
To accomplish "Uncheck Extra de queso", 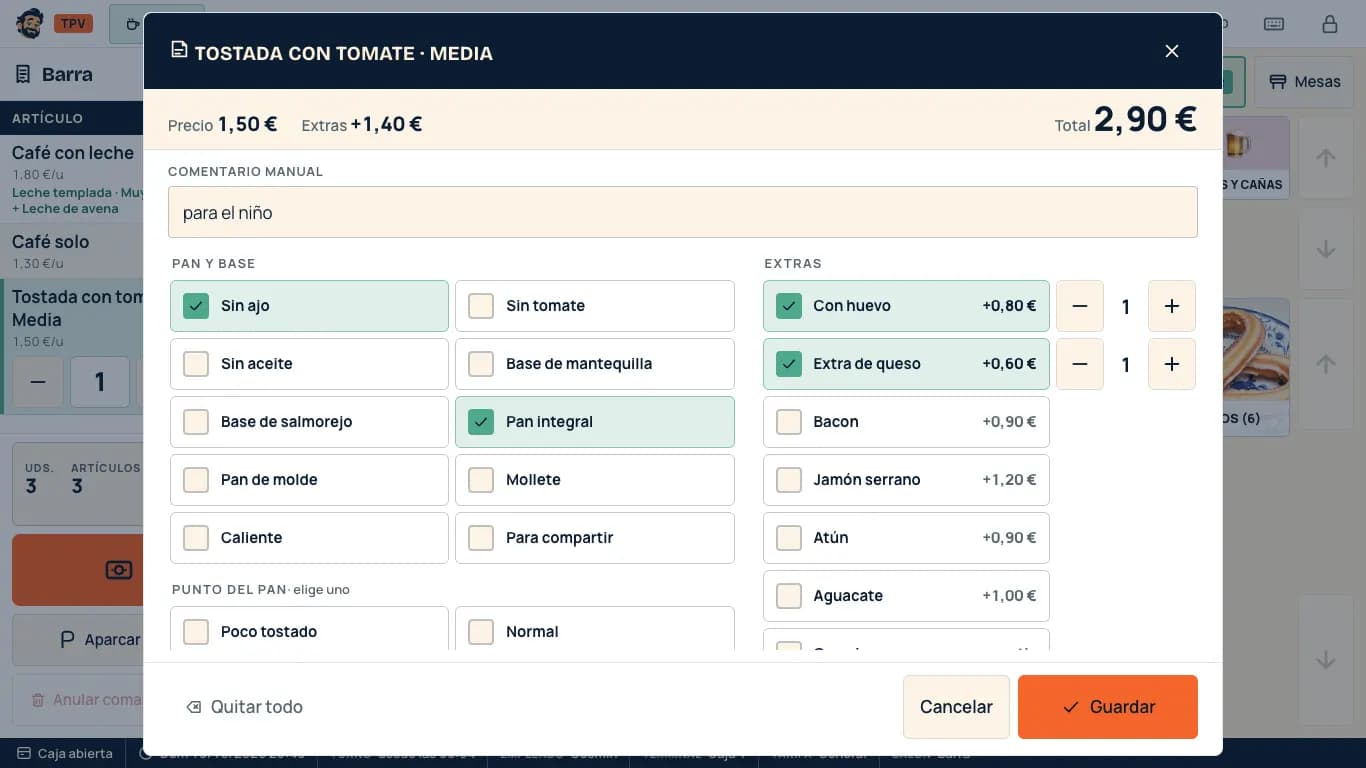I will click(906, 364).
